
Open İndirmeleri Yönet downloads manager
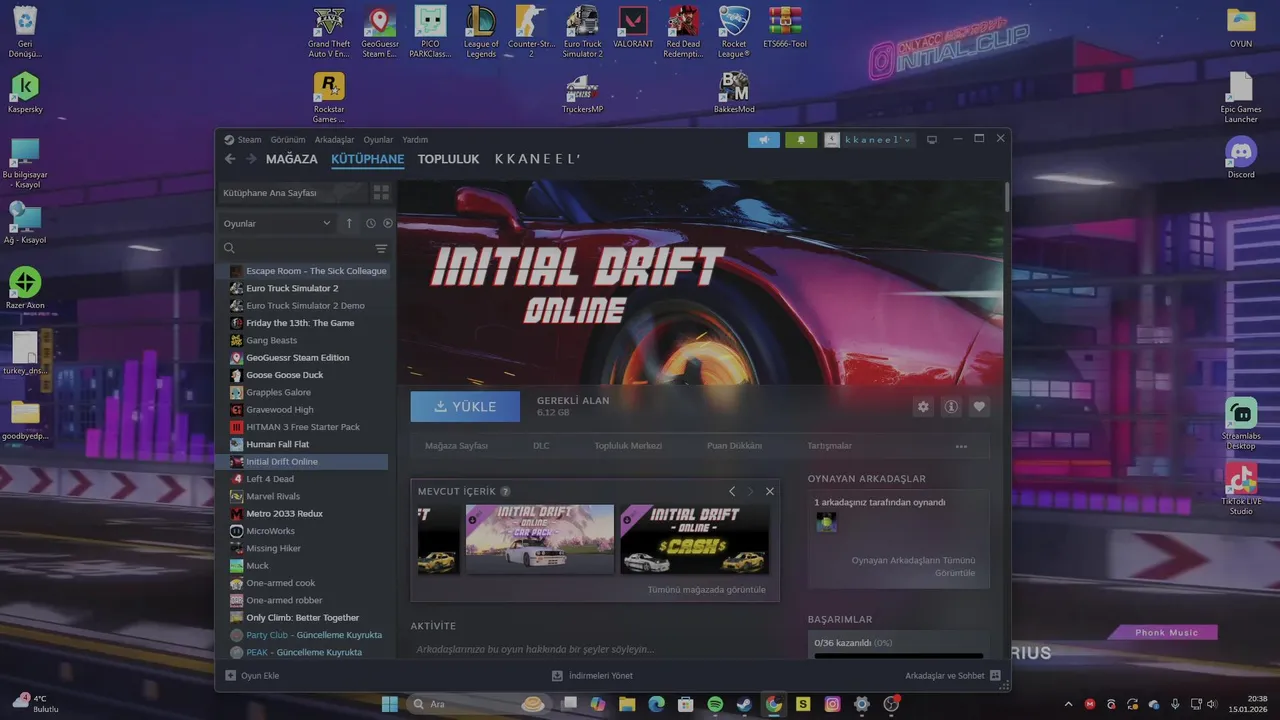click(592, 676)
